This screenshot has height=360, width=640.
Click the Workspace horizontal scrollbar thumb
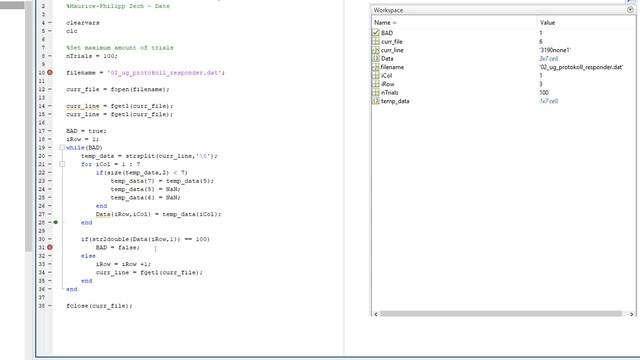tap(501, 314)
